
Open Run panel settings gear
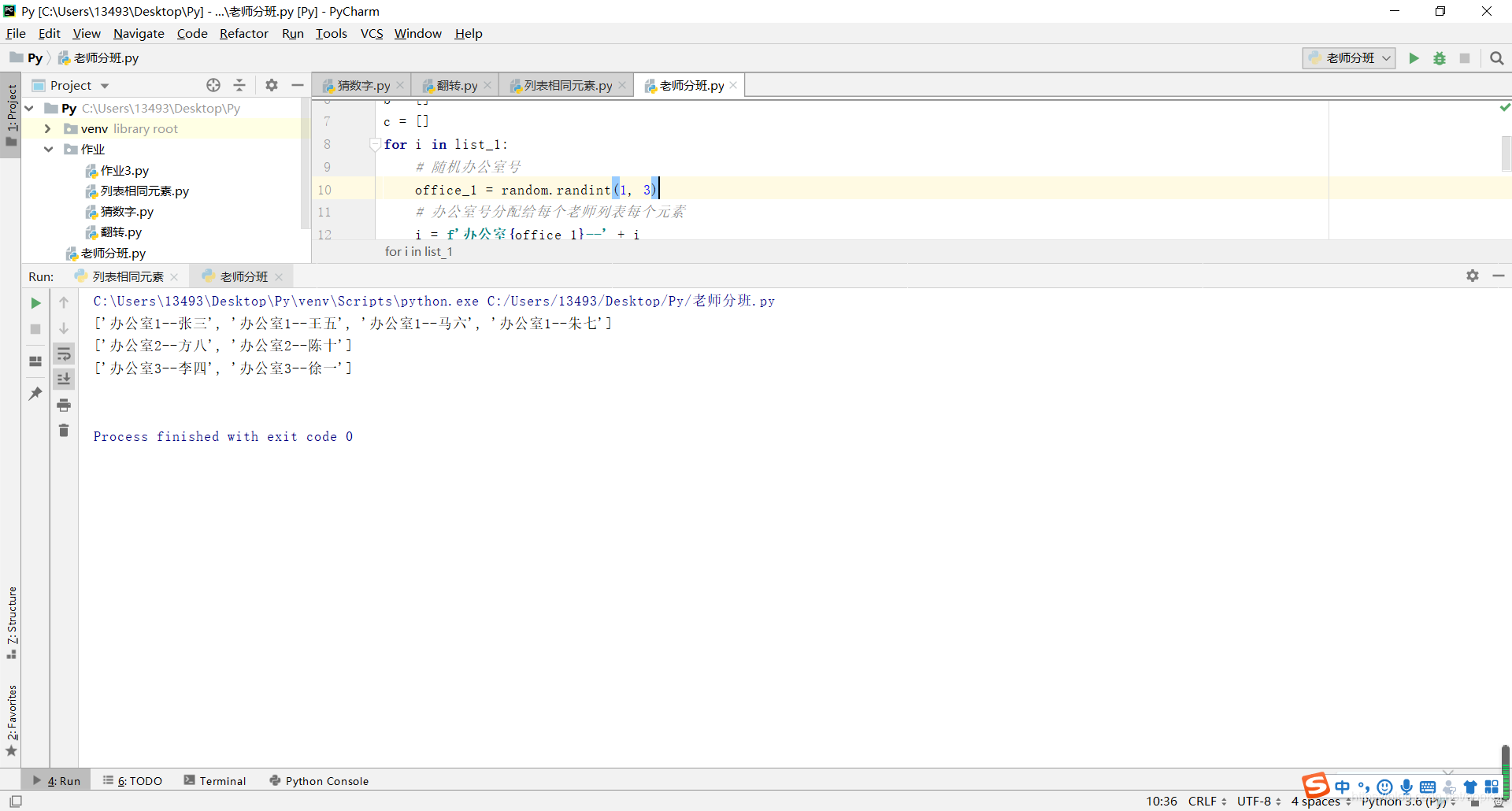[1473, 276]
